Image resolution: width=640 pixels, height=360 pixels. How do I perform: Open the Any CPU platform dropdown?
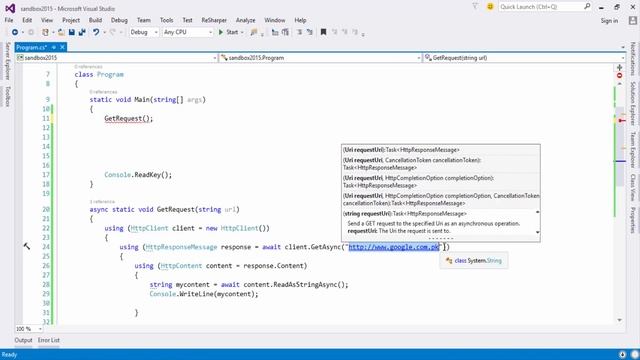click(187, 32)
